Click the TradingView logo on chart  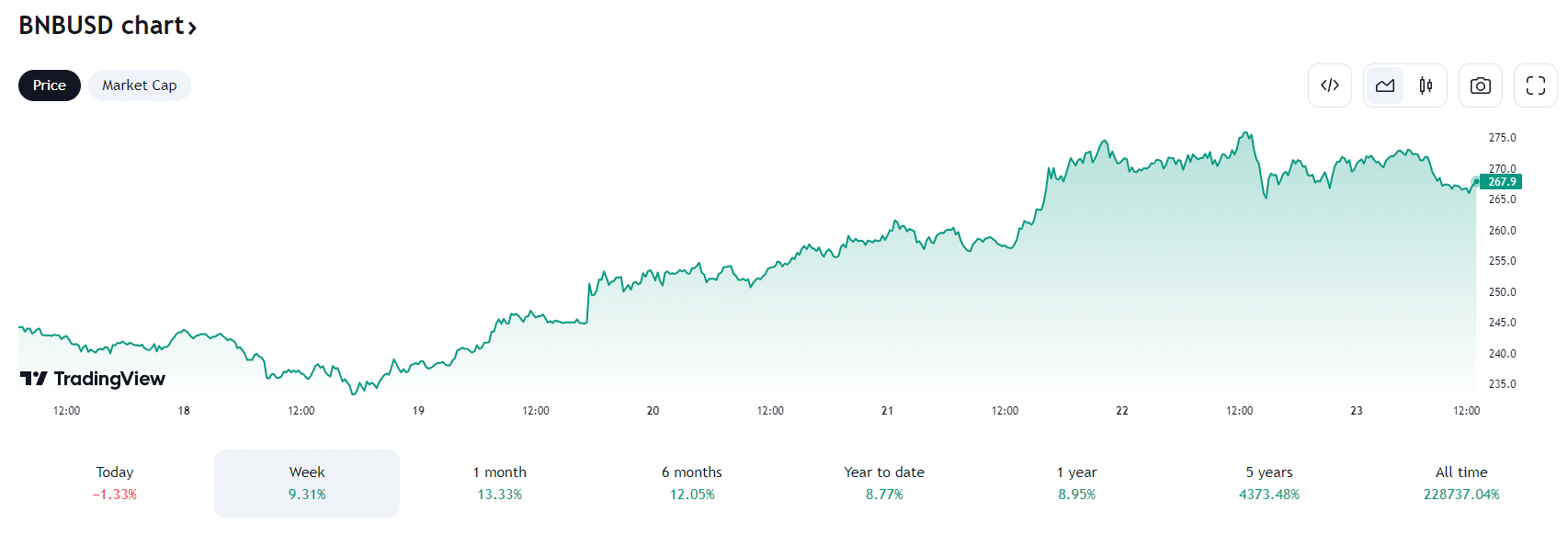click(x=93, y=379)
